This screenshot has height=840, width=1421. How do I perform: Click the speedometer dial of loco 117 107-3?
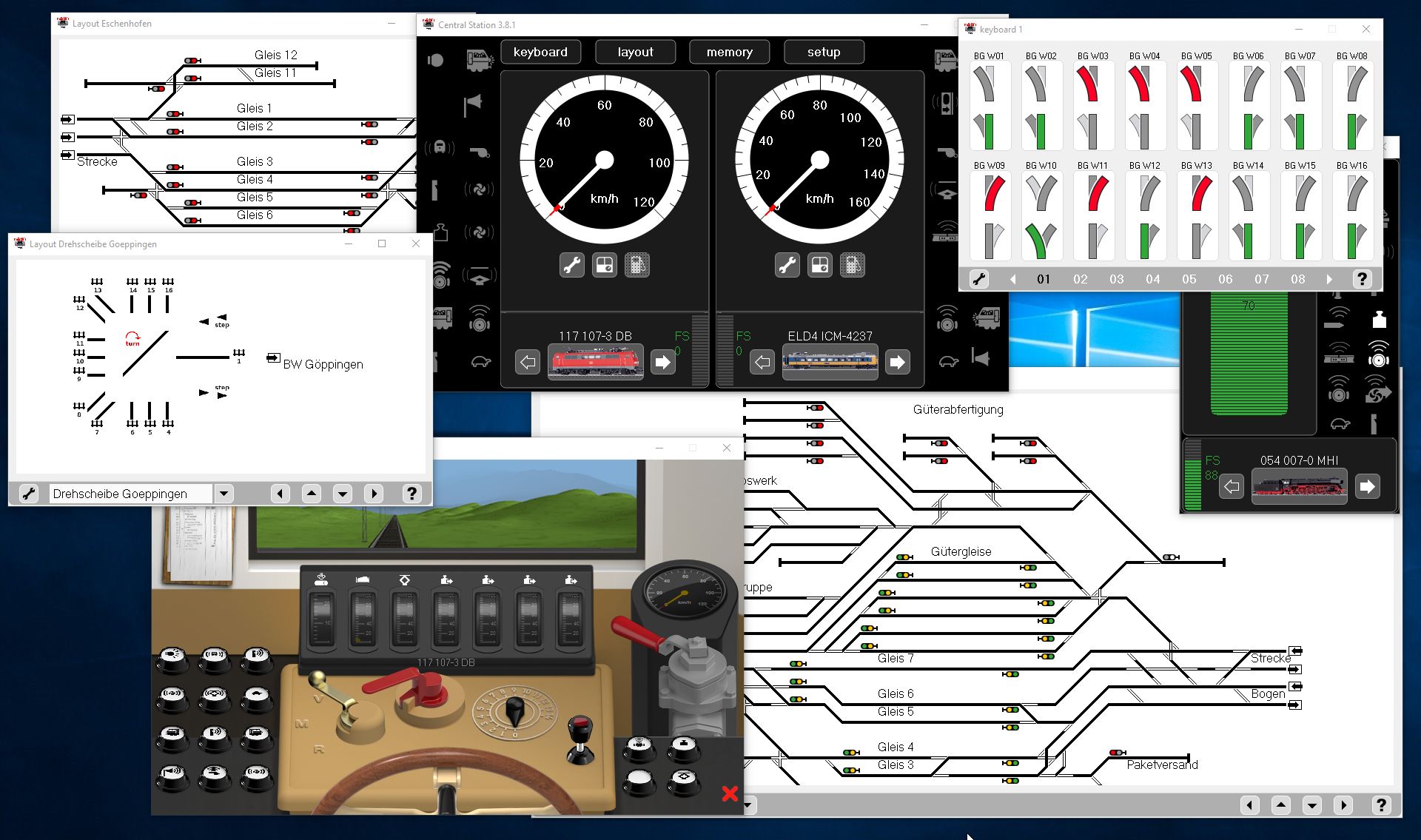pyautogui.click(x=605, y=160)
